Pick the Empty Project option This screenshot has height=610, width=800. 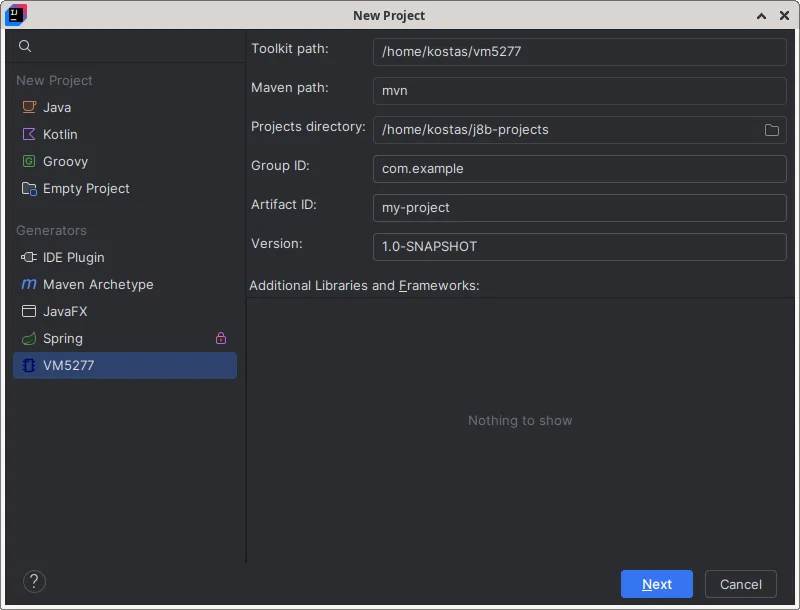point(125,189)
